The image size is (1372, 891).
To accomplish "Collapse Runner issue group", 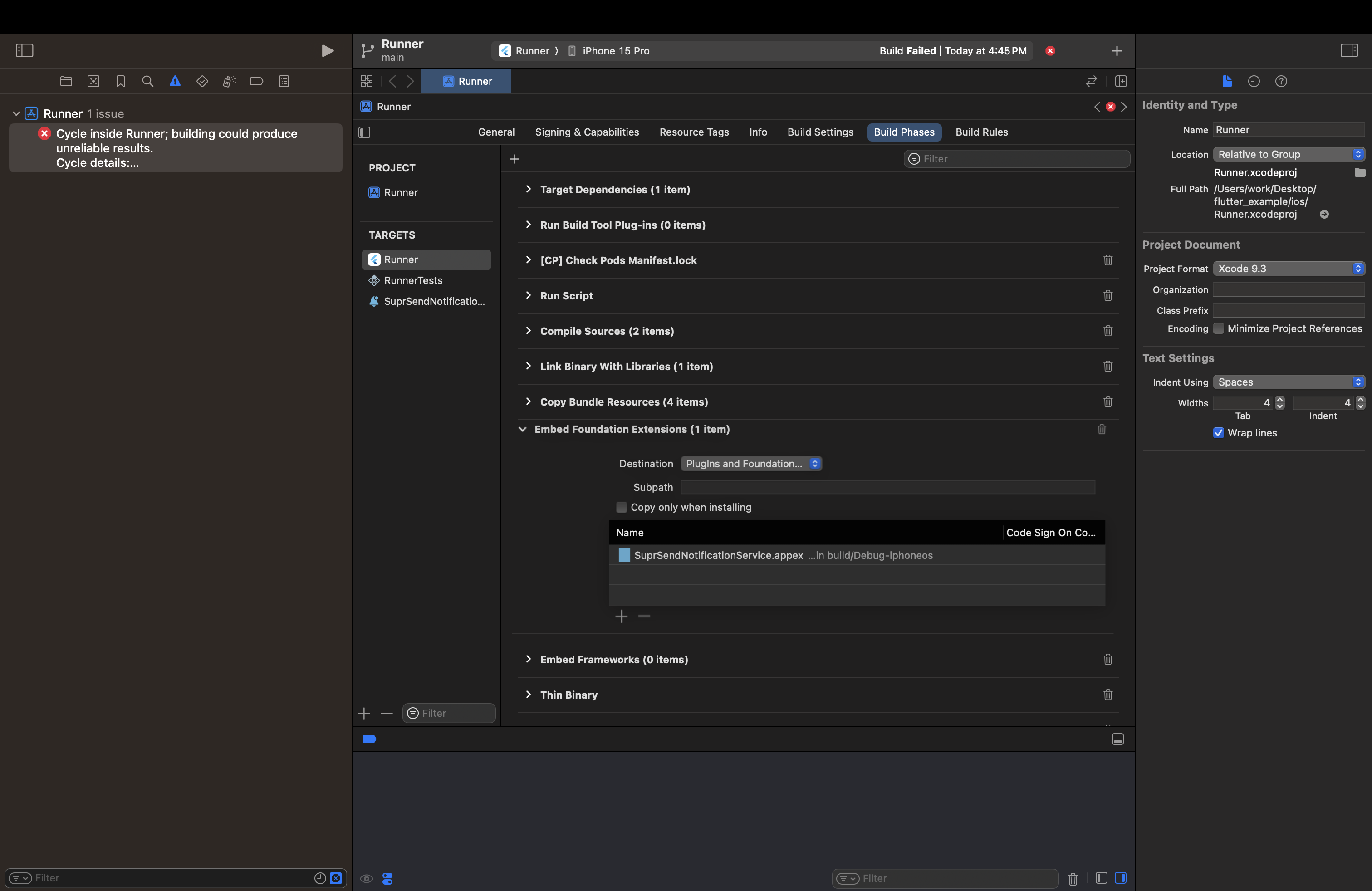I will tap(16, 114).
